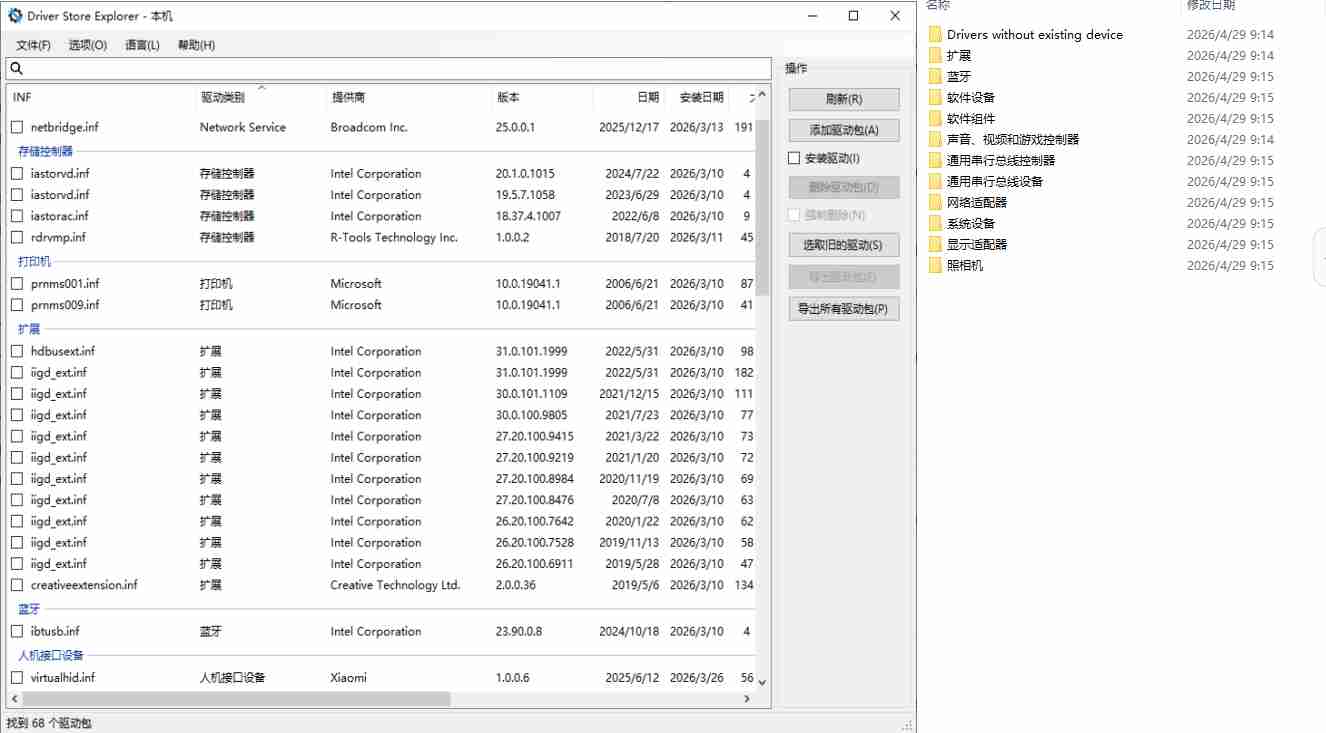Viewport: 1326px width, 733px height.
Task: Open the 语言(L) menu
Action: [x=142, y=45]
